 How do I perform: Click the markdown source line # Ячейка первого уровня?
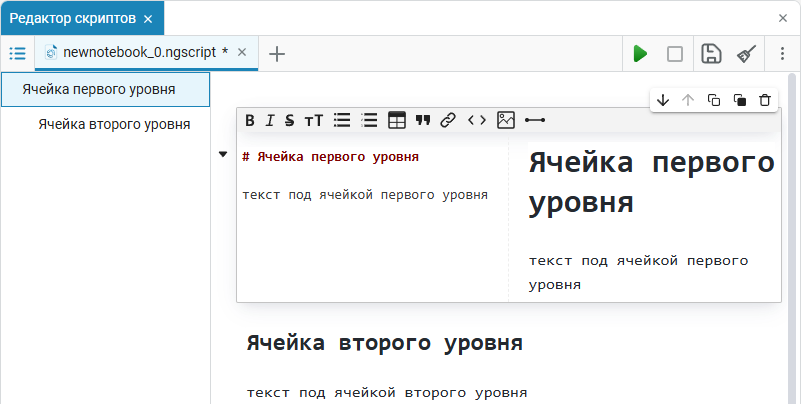pyautogui.click(x=331, y=157)
